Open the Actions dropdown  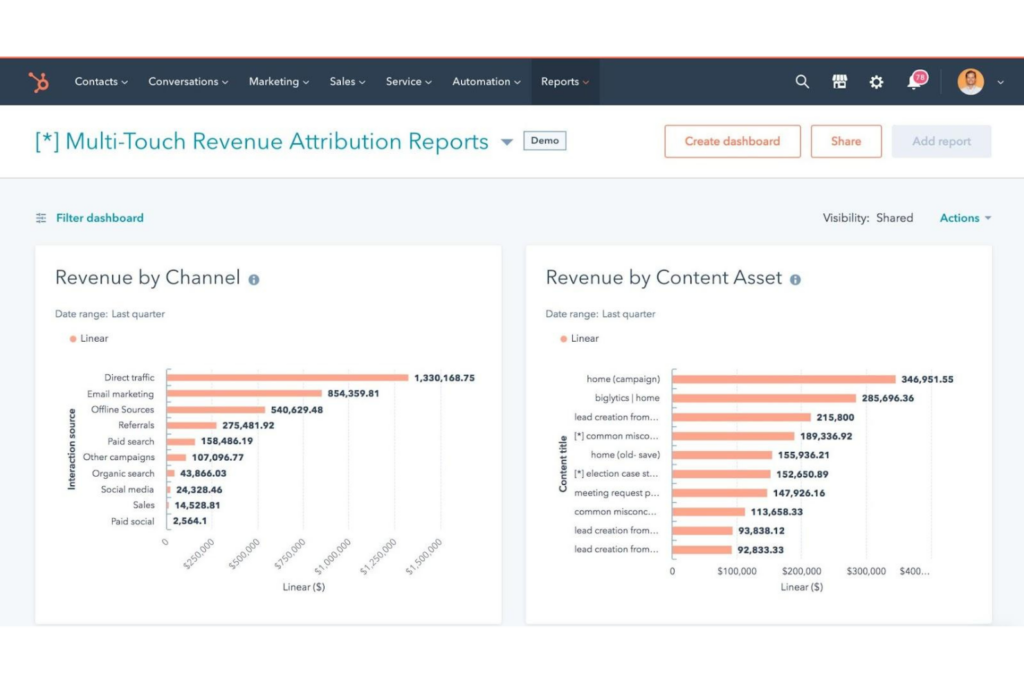point(965,218)
